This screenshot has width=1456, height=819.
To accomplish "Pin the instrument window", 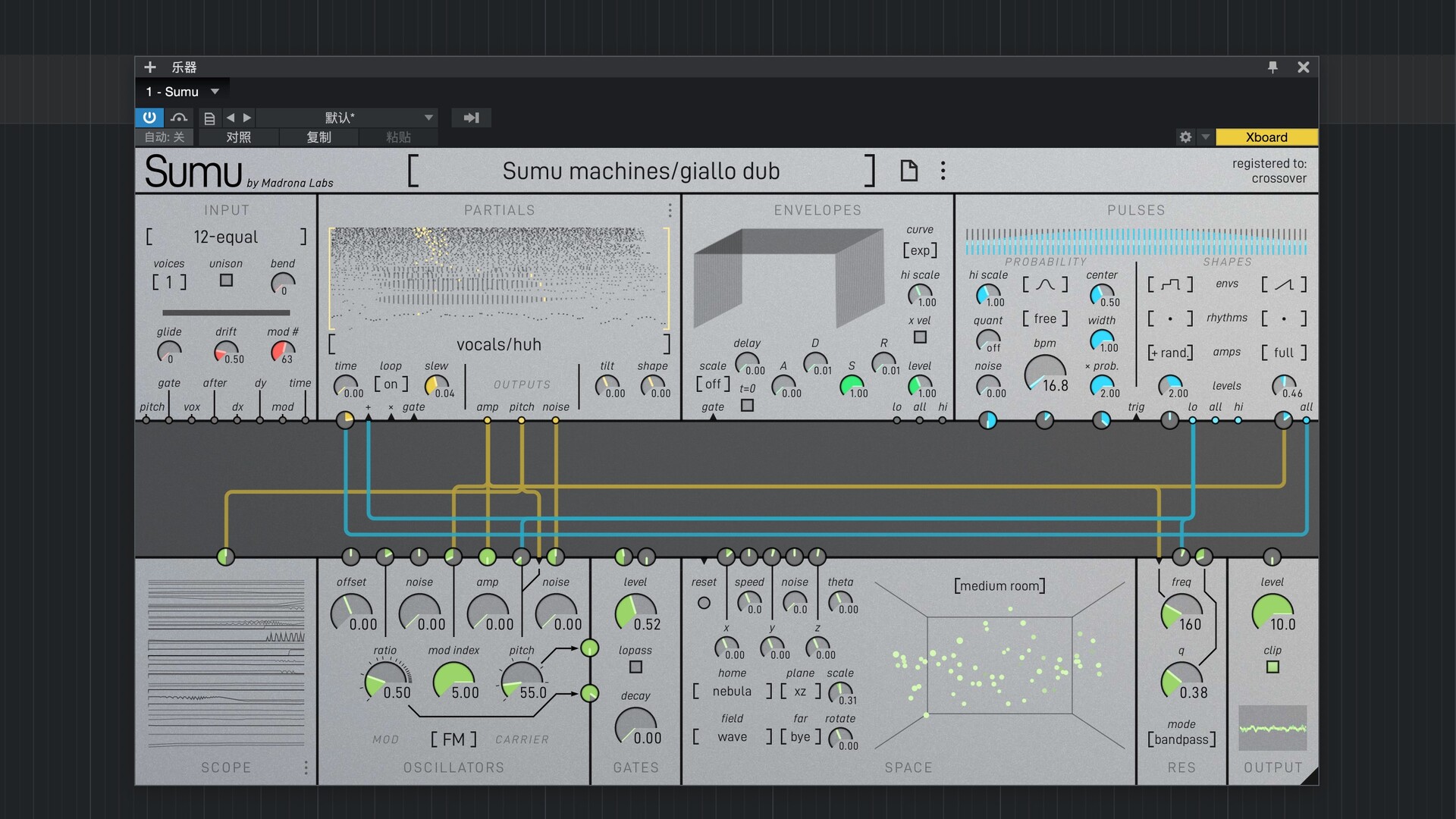I will click(x=1272, y=67).
